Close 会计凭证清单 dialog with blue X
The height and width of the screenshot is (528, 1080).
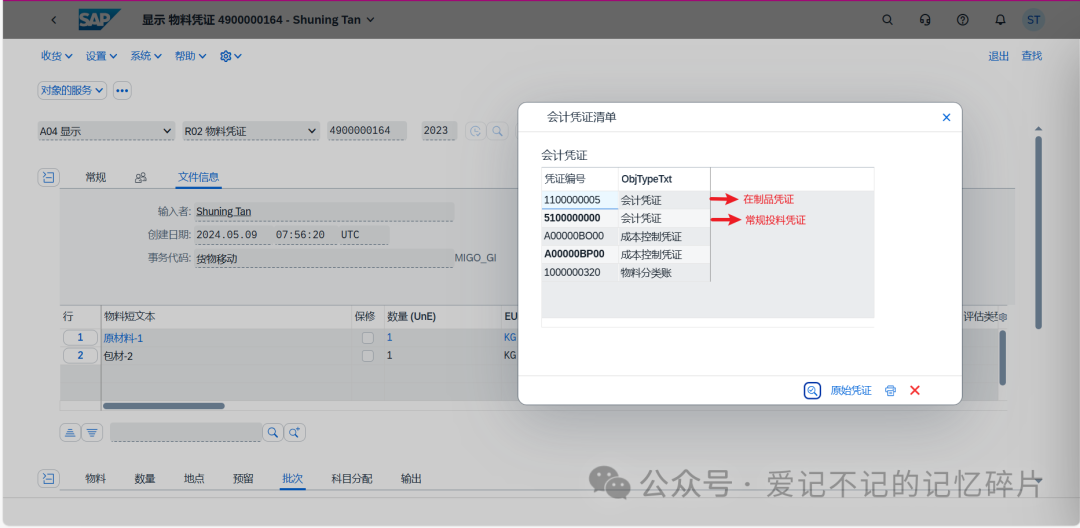coord(946,118)
